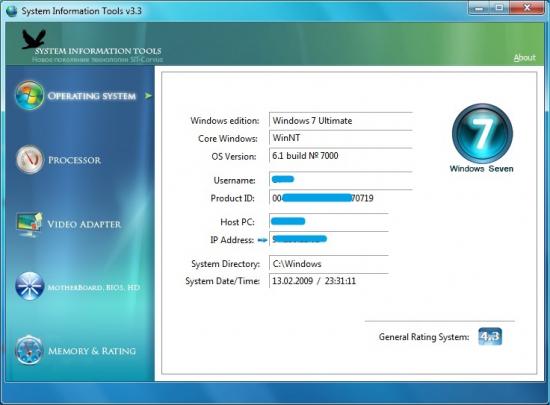Open the Video Adapter section

tap(84, 224)
